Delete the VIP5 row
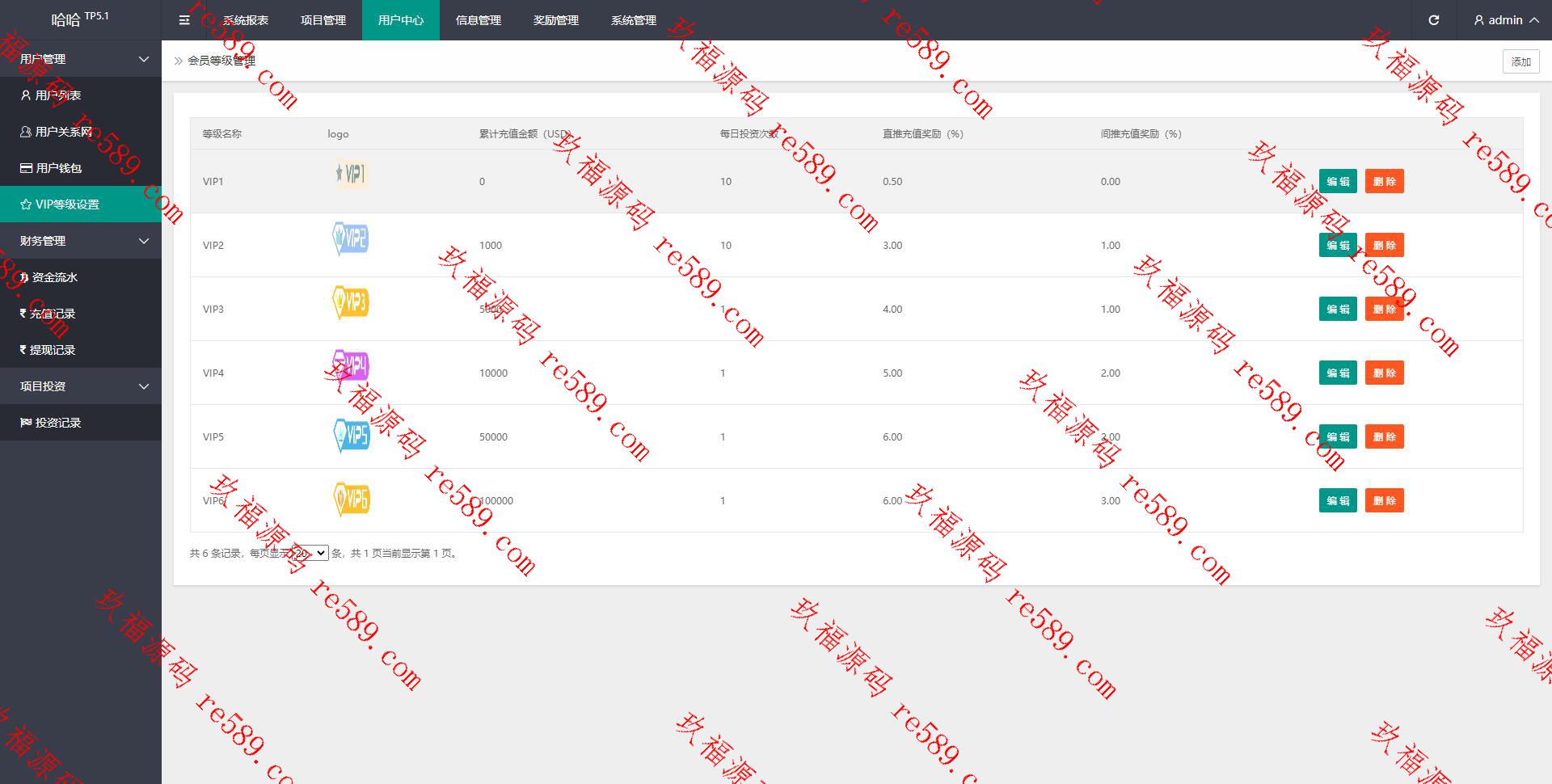The height and width of the screenshot is (784, 1552). point(1385,436)
